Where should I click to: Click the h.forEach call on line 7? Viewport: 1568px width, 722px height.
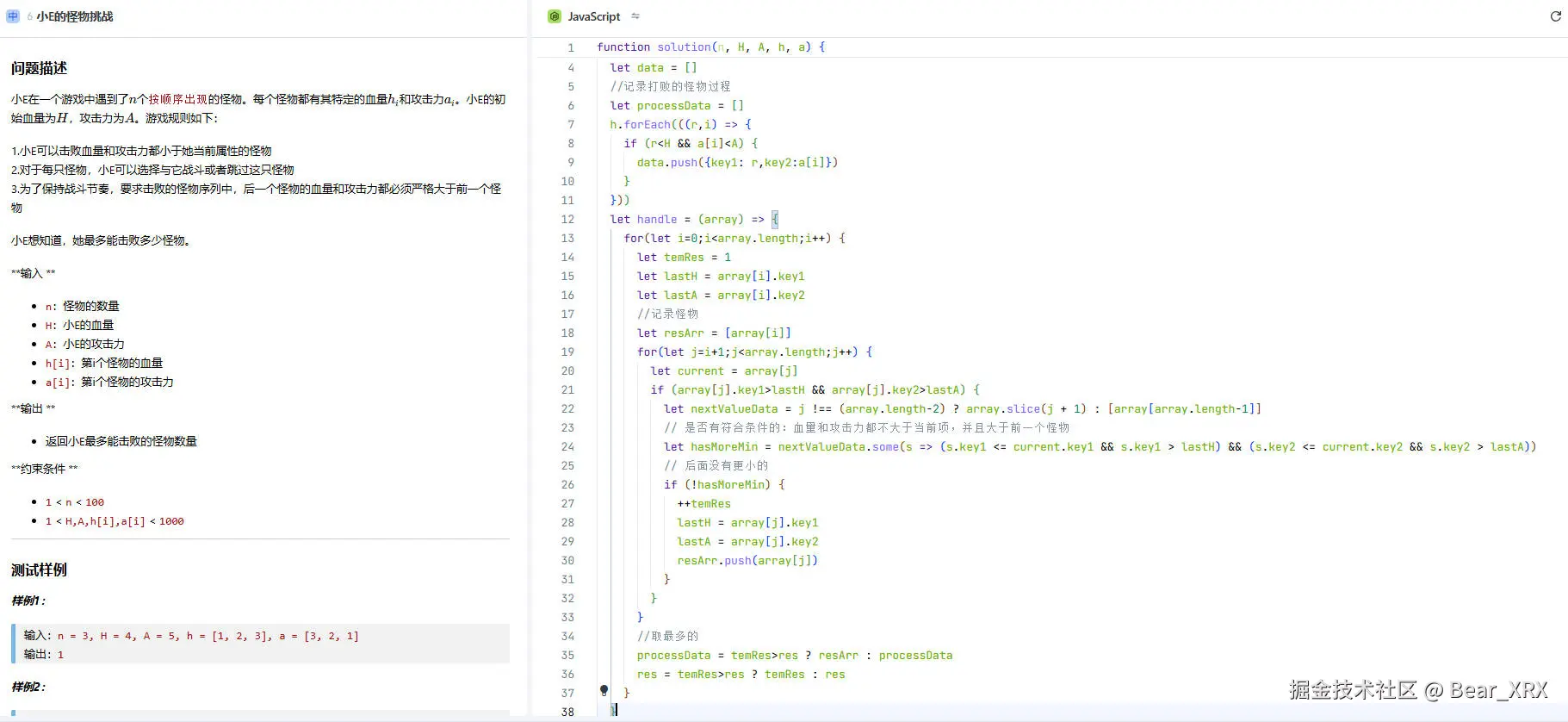tap(640, 125)
